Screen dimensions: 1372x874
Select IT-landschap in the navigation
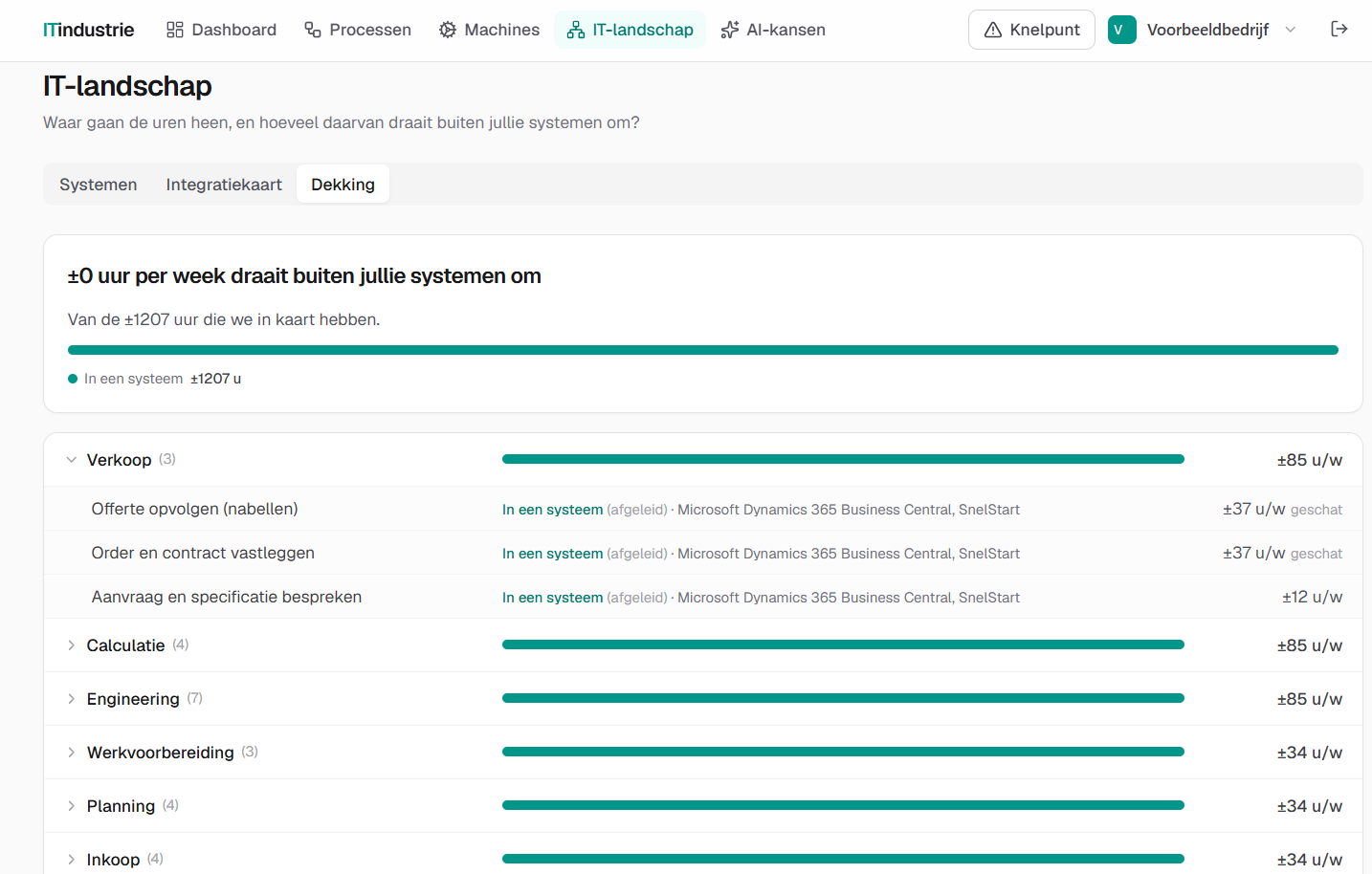click(630, 30)
